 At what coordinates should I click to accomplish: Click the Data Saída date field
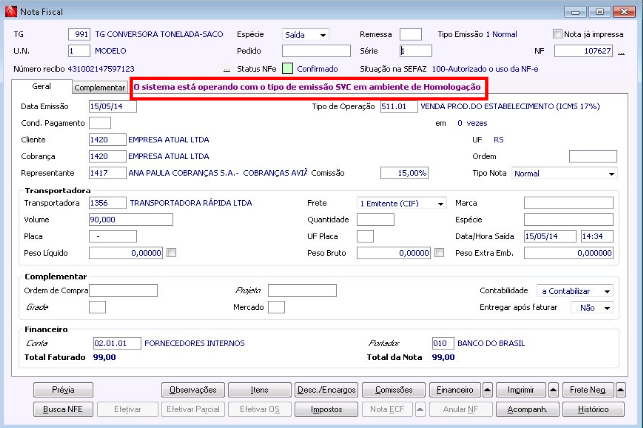[550, 236]
